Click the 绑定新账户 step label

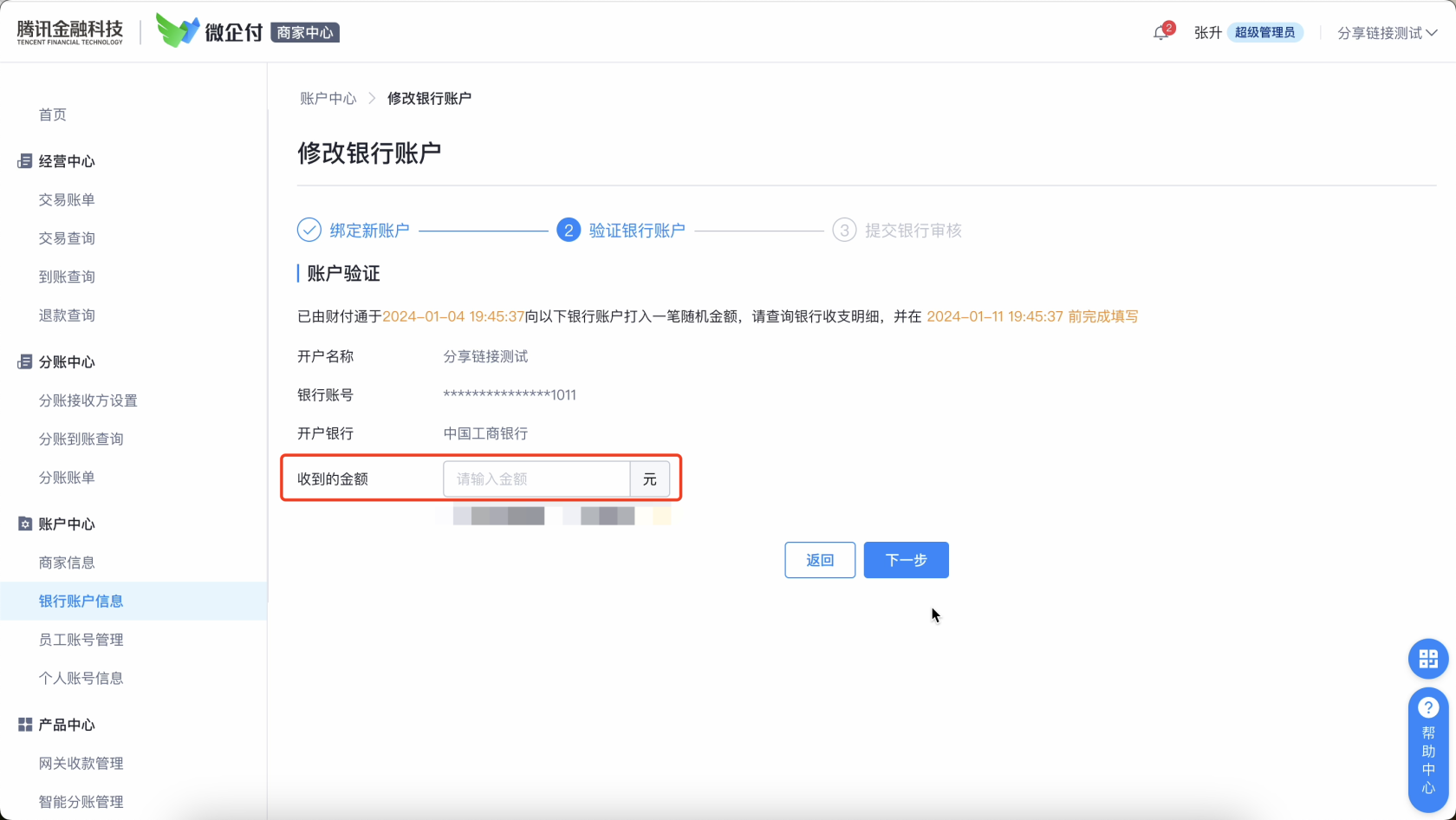pos(369,231)
